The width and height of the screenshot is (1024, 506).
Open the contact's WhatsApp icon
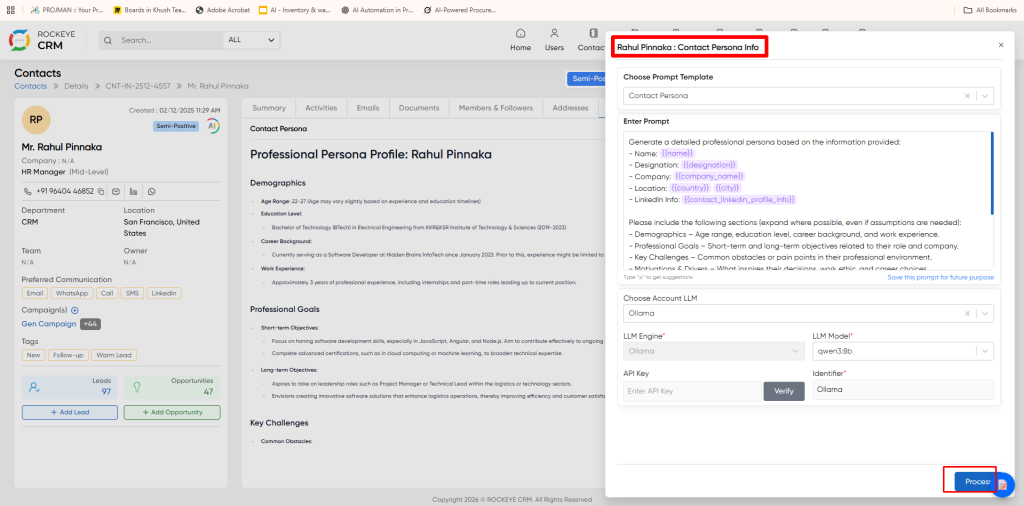(x=152, y=191)
